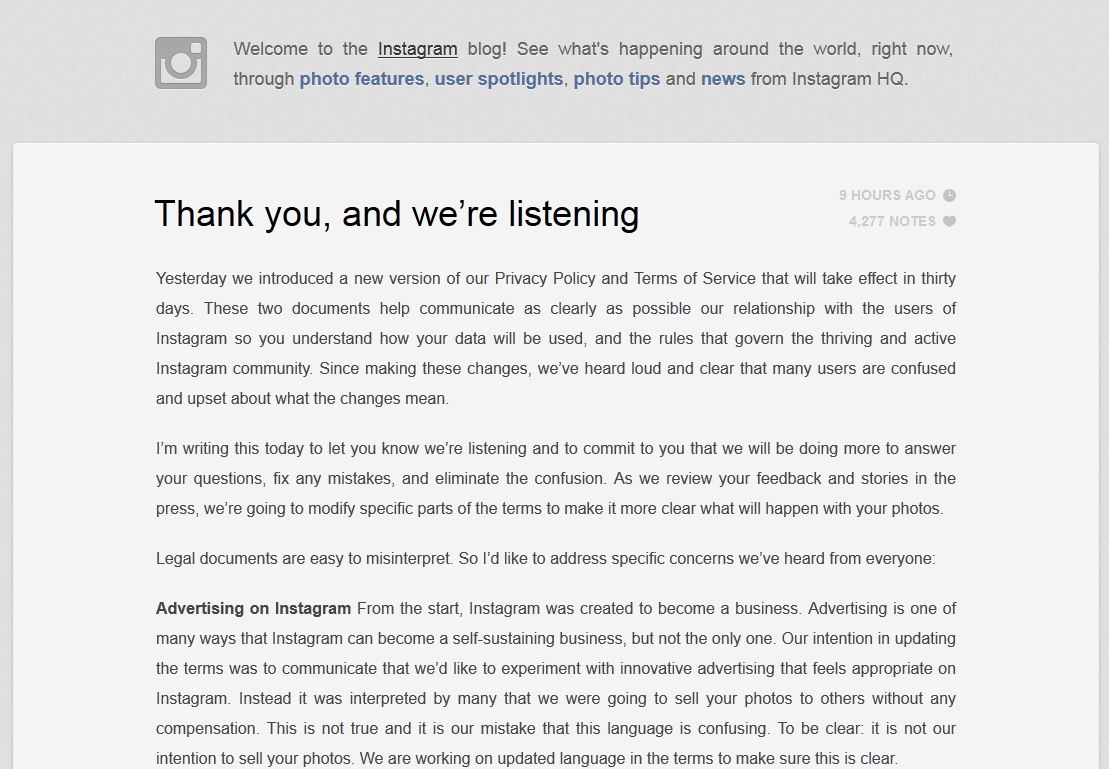Click the paragraph beginning "I'm writing this today"

(555, 478)
